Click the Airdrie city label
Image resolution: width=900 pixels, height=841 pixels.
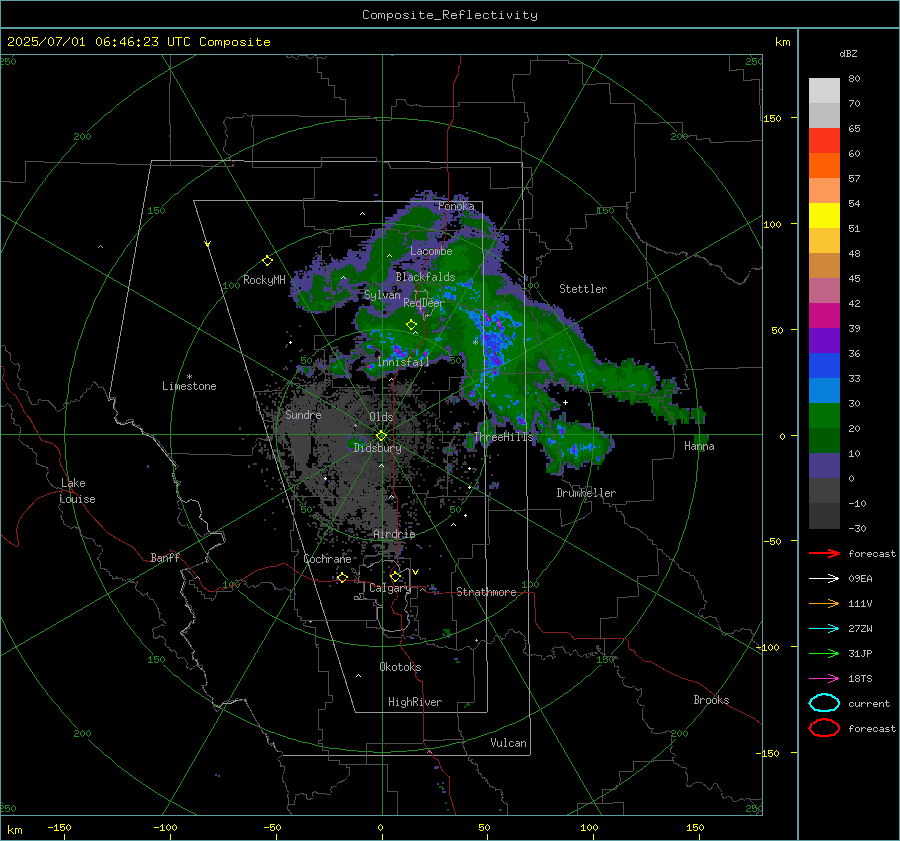coord(394,534)
